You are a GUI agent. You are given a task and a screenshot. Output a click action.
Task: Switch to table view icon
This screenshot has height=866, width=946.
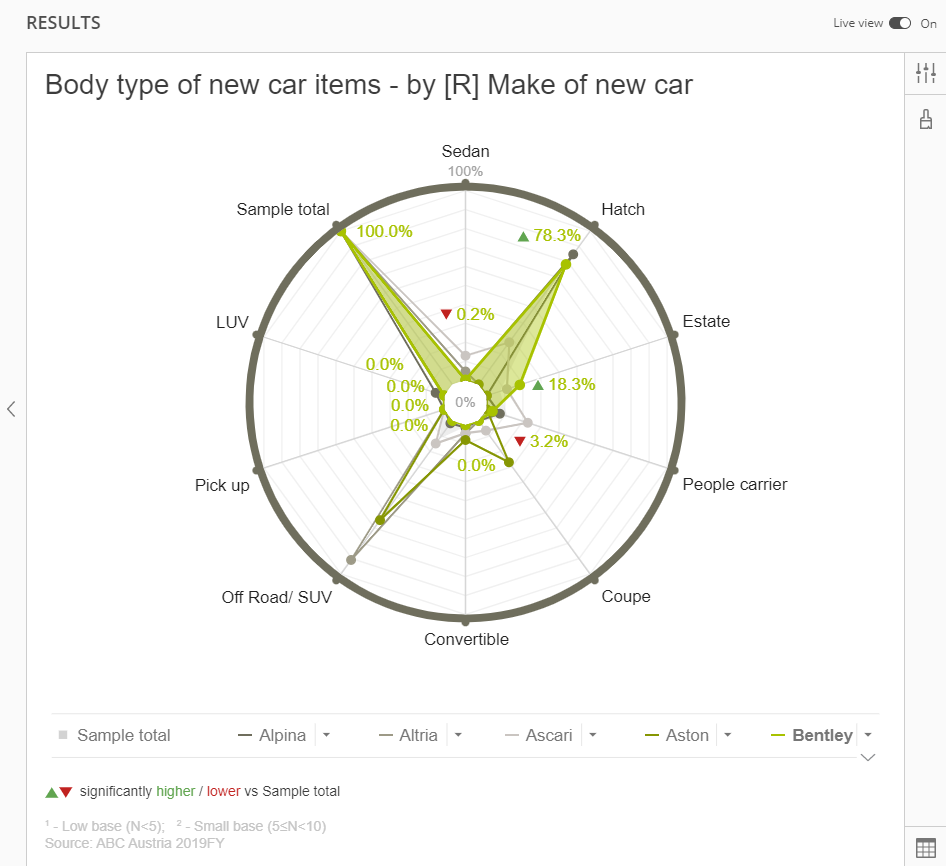point(925,848)
